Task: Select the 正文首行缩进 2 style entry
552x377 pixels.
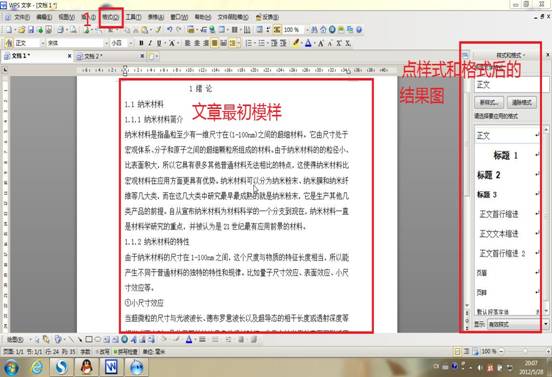Action: (x=507, y=253)
